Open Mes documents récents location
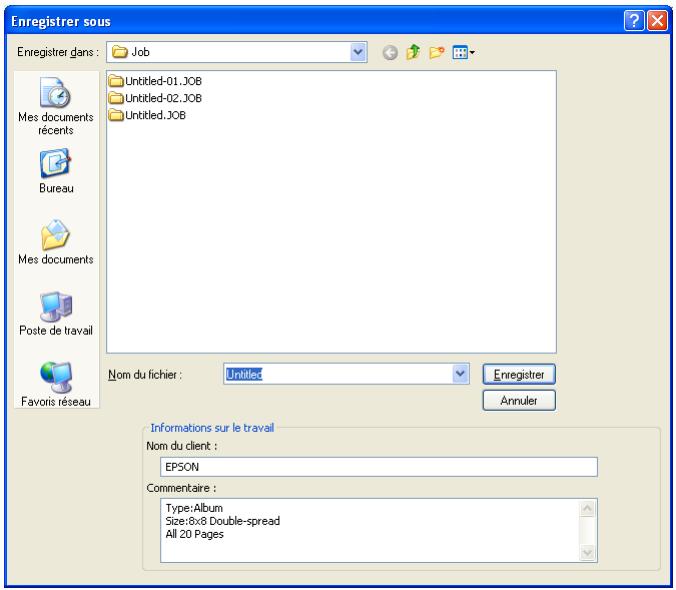This screenshot has width=676, height=590. 56,106
